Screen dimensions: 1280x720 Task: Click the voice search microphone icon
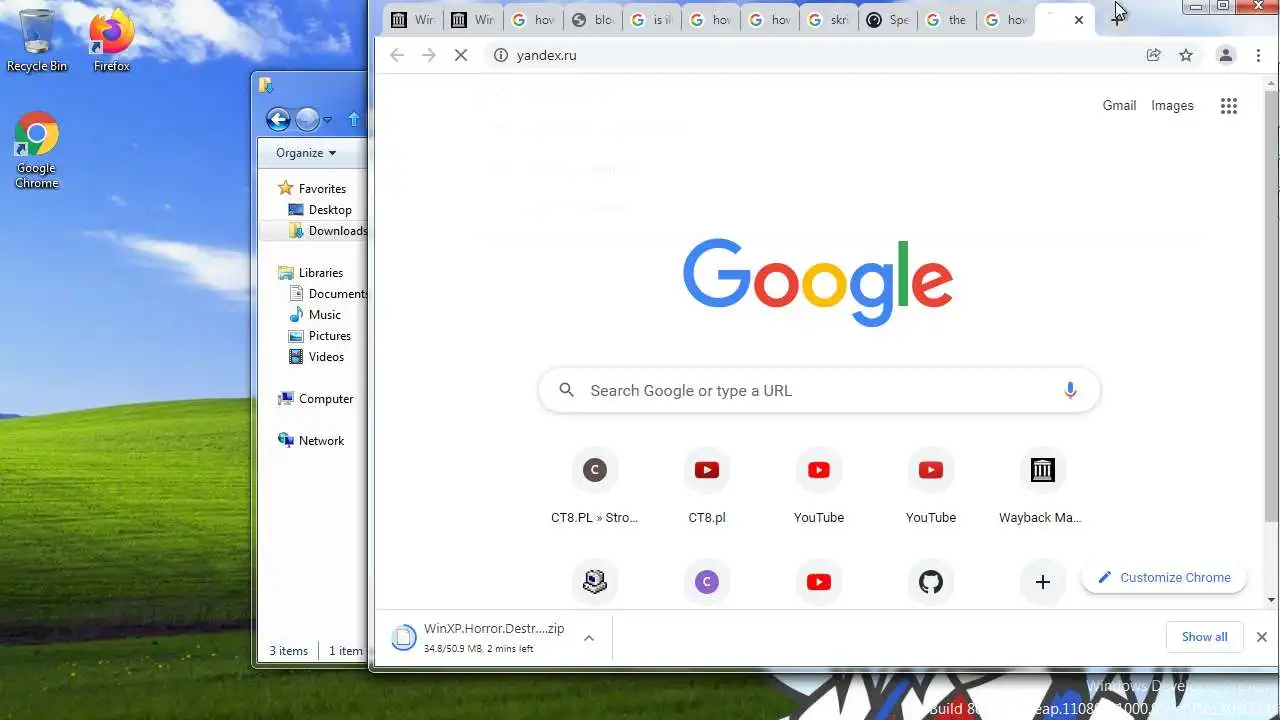[x=1070, y=390]
